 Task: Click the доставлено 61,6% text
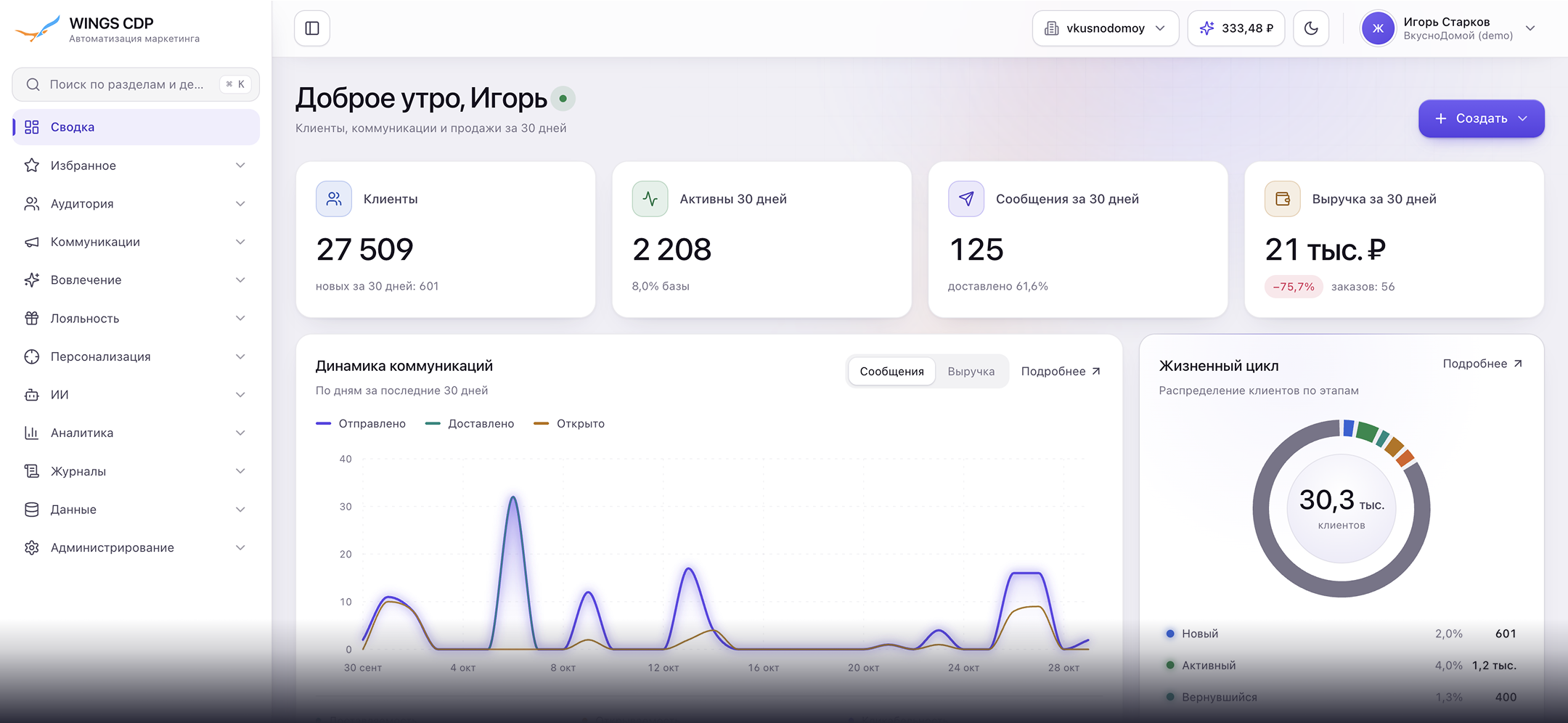pyautogui.click(x=998, y=286)
